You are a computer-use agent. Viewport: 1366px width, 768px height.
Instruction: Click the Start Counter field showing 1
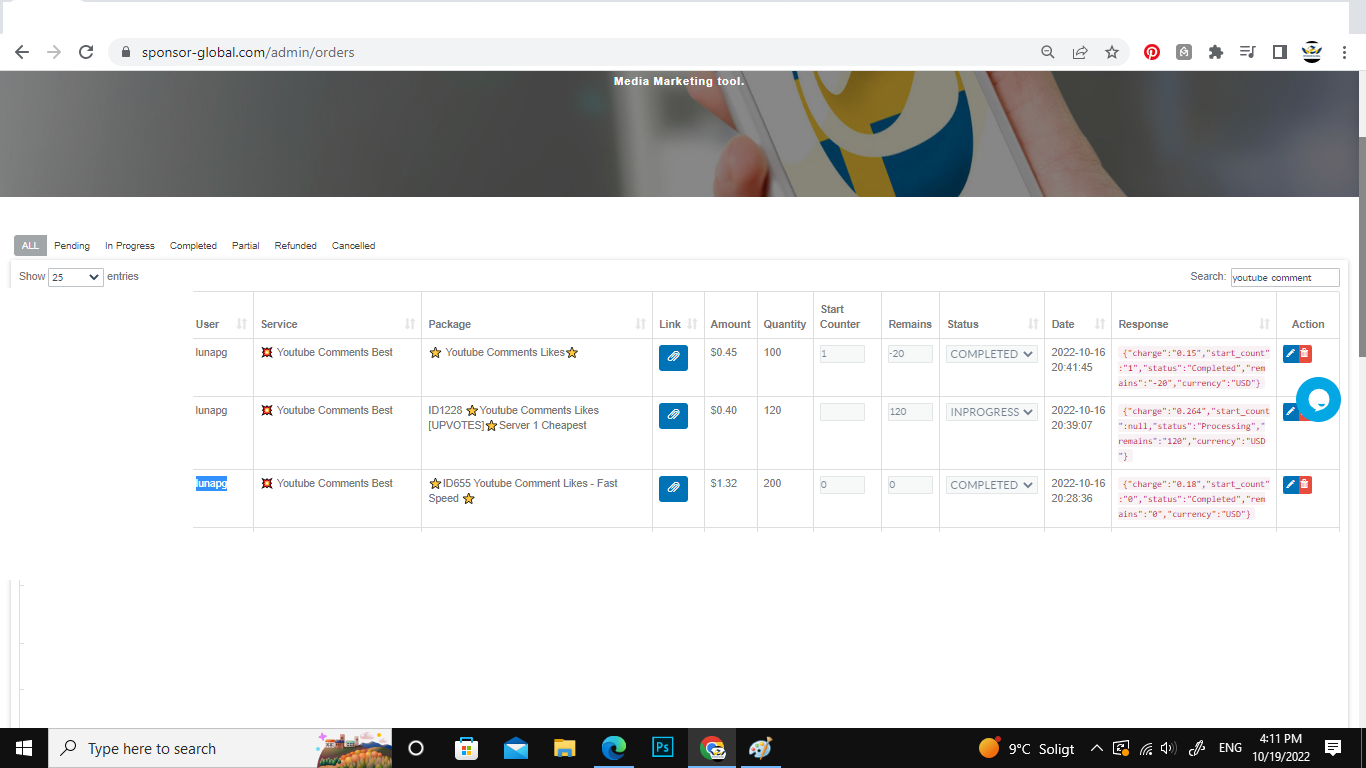(842, 354)
